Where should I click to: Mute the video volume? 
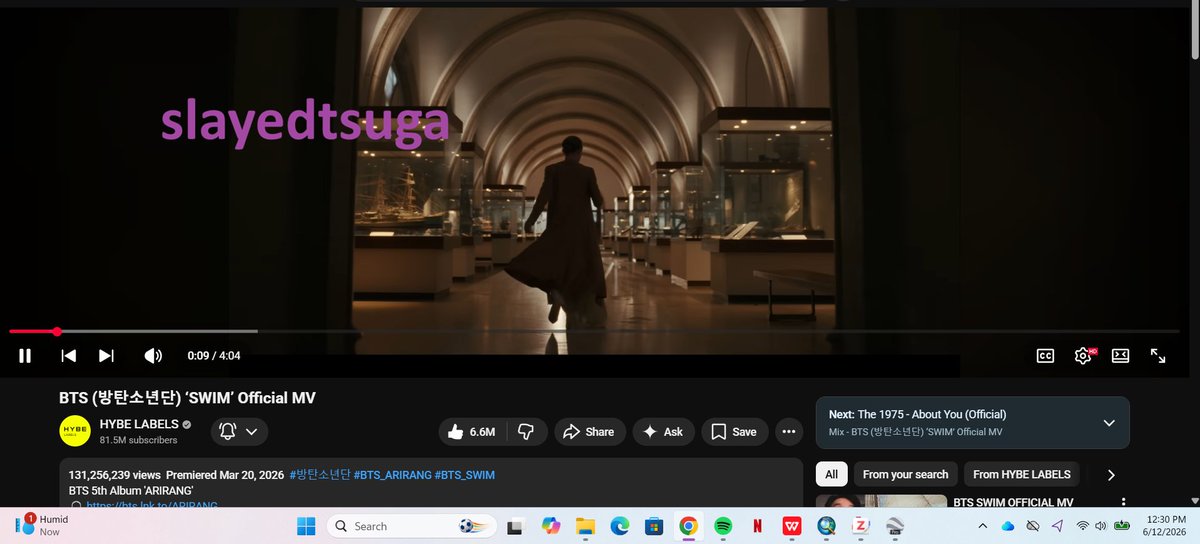coord(153,355)
